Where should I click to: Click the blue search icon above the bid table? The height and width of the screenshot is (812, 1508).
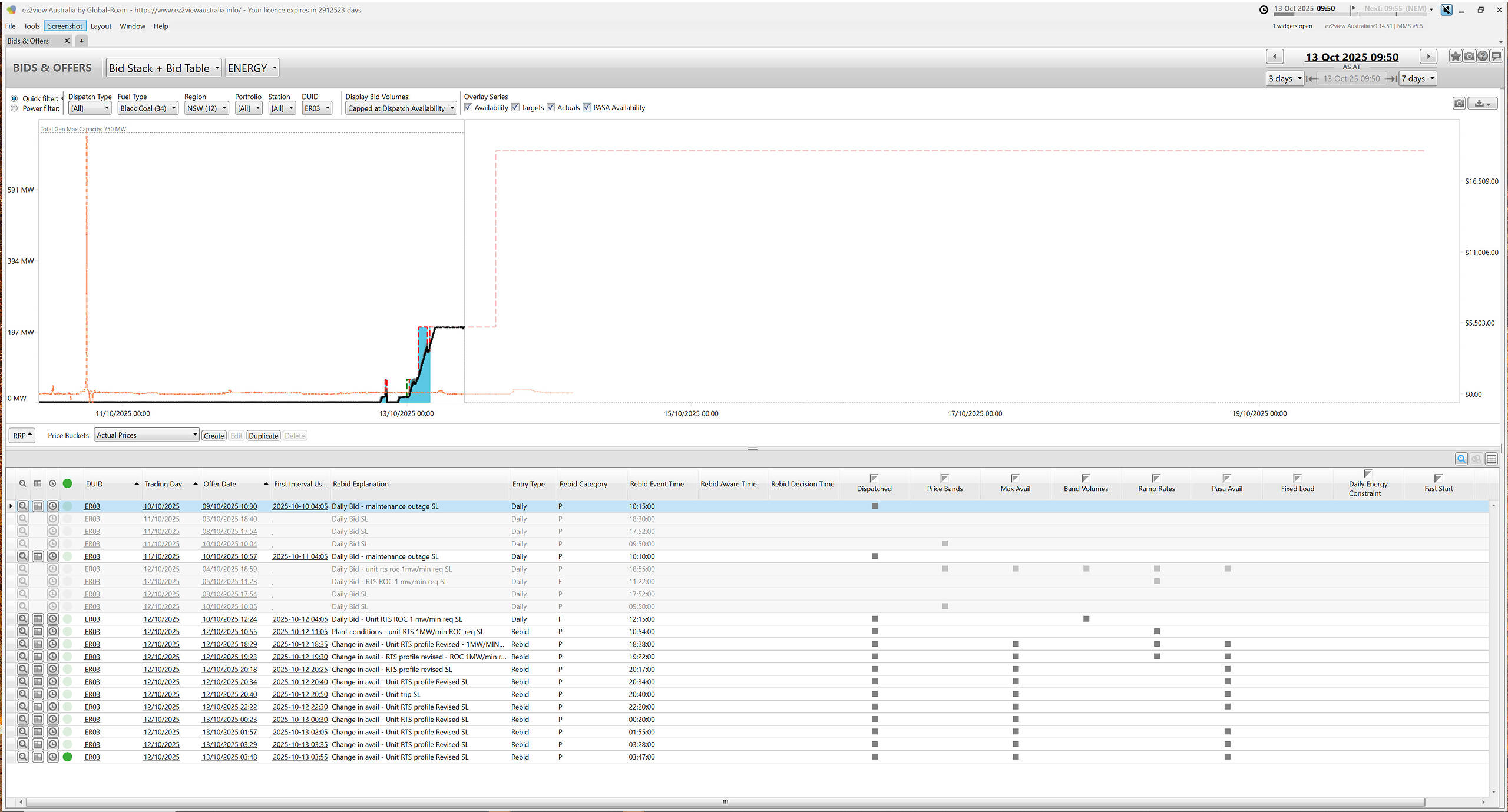[x=1461, y=459]
